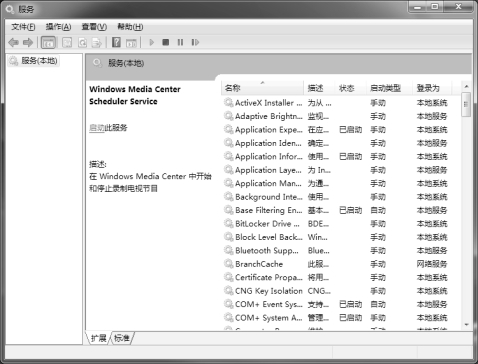The image size is (478, 364).
Task: Open the 文件(F) menu
Action: pyautogui.click(x=23, y=27)
